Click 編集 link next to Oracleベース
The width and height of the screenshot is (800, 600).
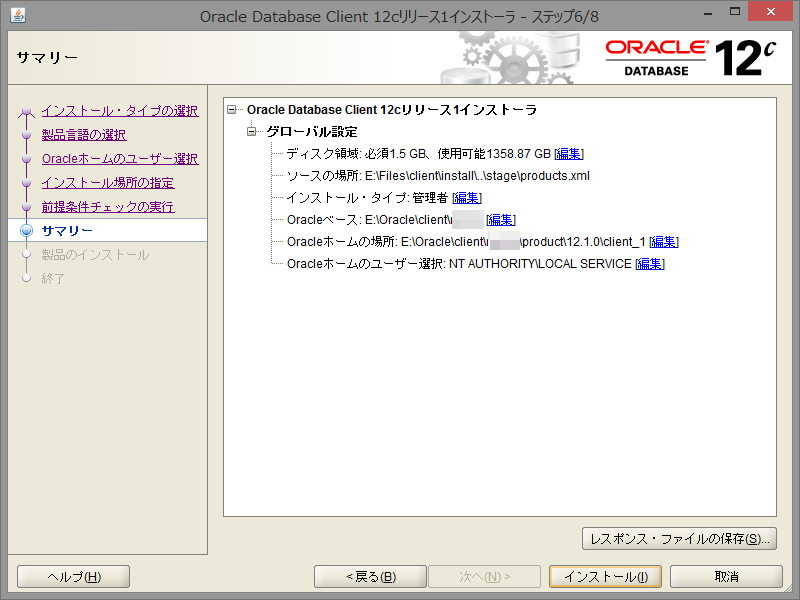[501, 220]
